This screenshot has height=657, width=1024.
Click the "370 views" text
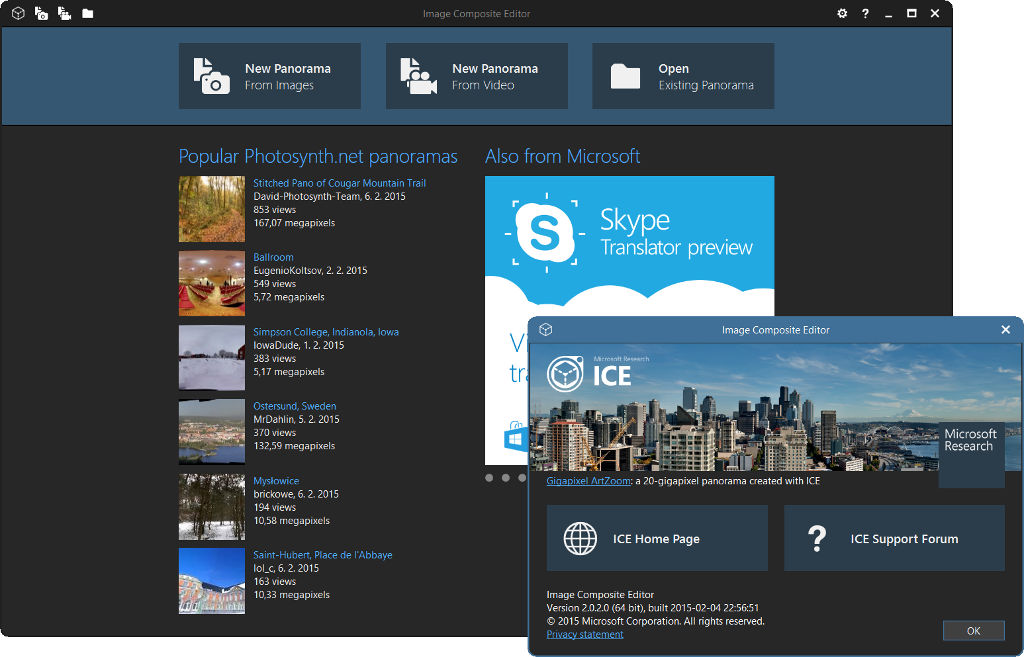274,432
